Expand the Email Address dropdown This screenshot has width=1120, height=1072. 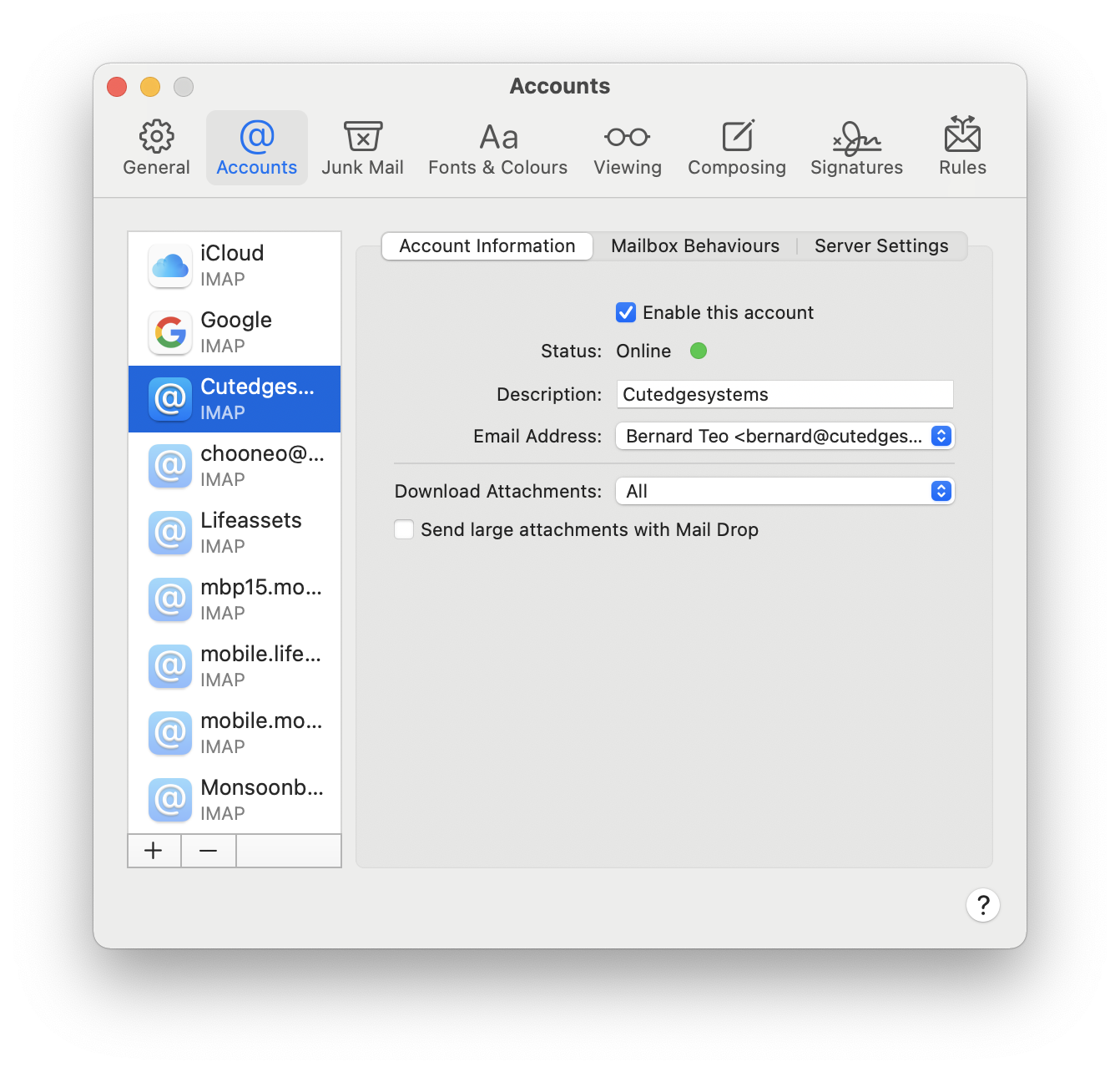(x=785, y=436)
